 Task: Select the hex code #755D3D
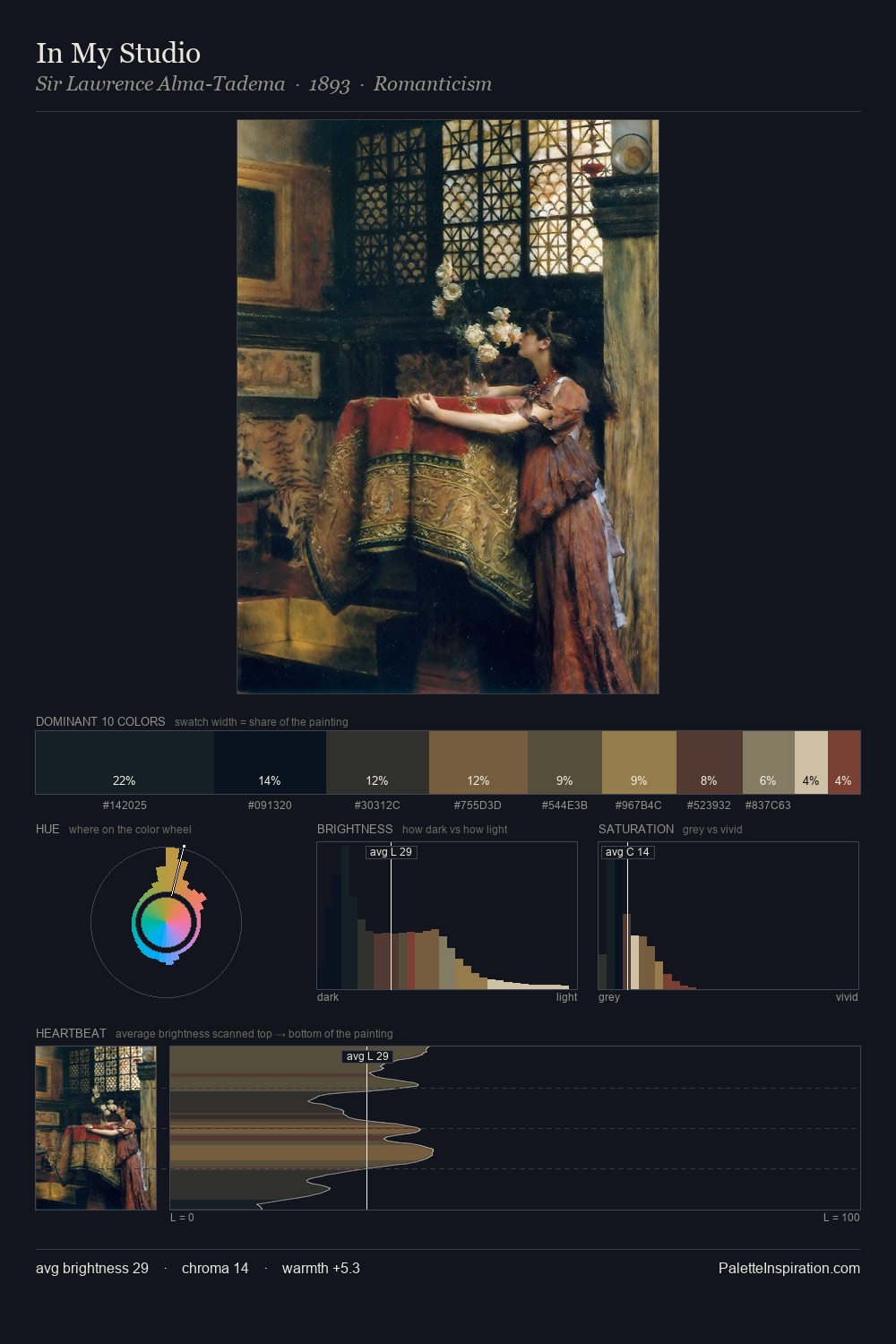pyautogui.click(x=478, y=806)
